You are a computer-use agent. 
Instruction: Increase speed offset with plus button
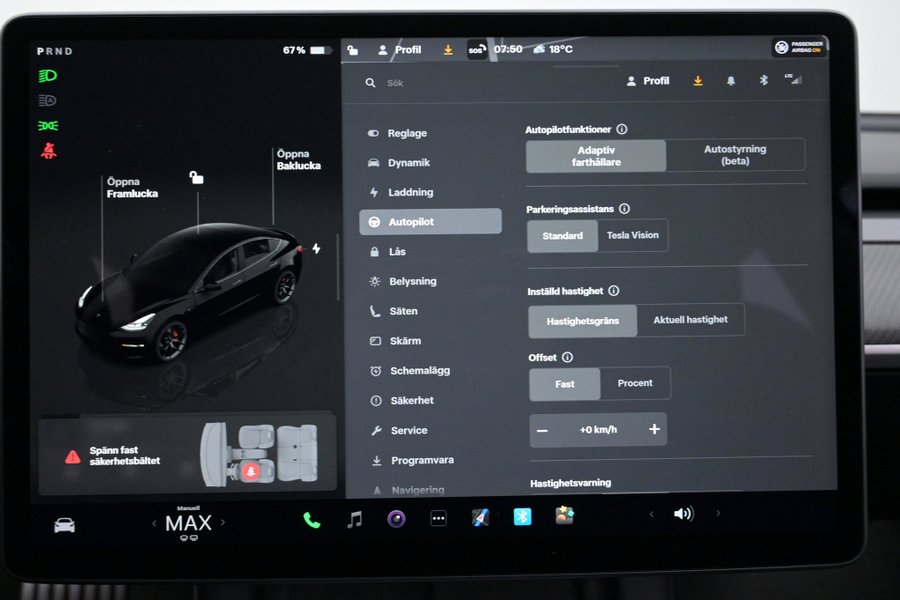[654, 430]
